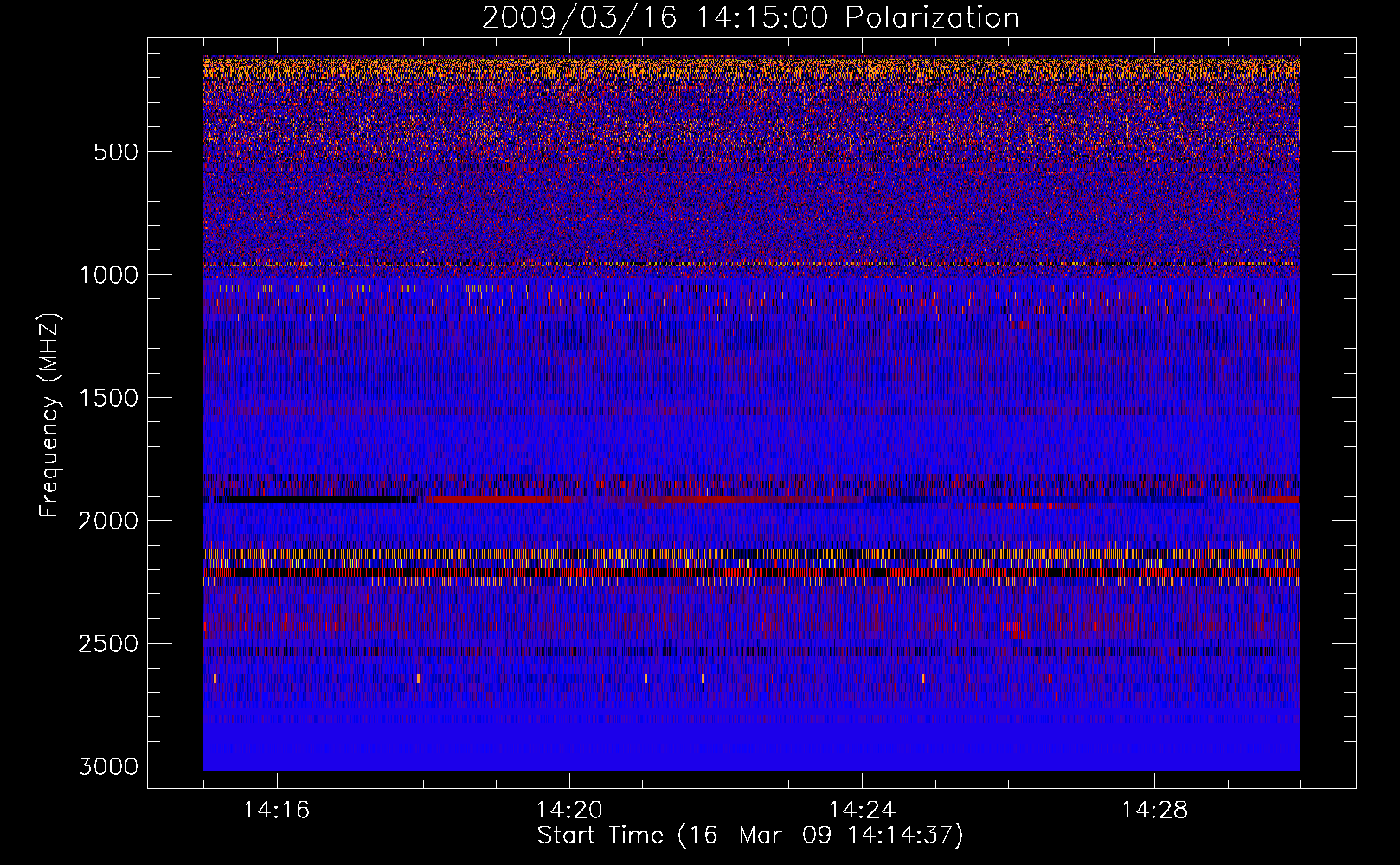
Task: Click the 3000 frequency tick label
Action: click(108, 766)
